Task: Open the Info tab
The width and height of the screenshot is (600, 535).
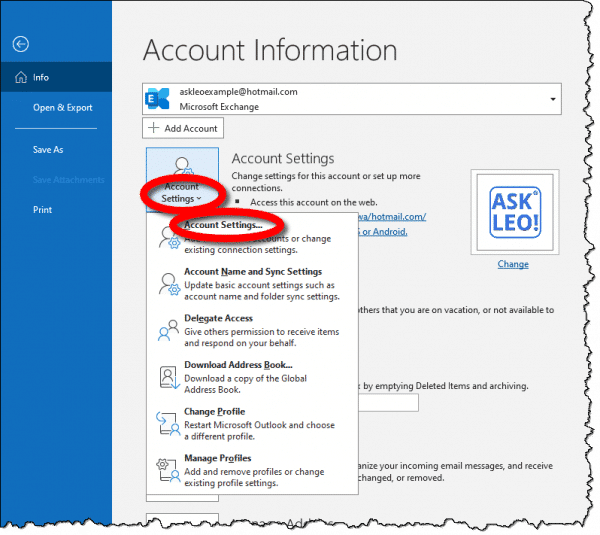Action: click(56, 77)
